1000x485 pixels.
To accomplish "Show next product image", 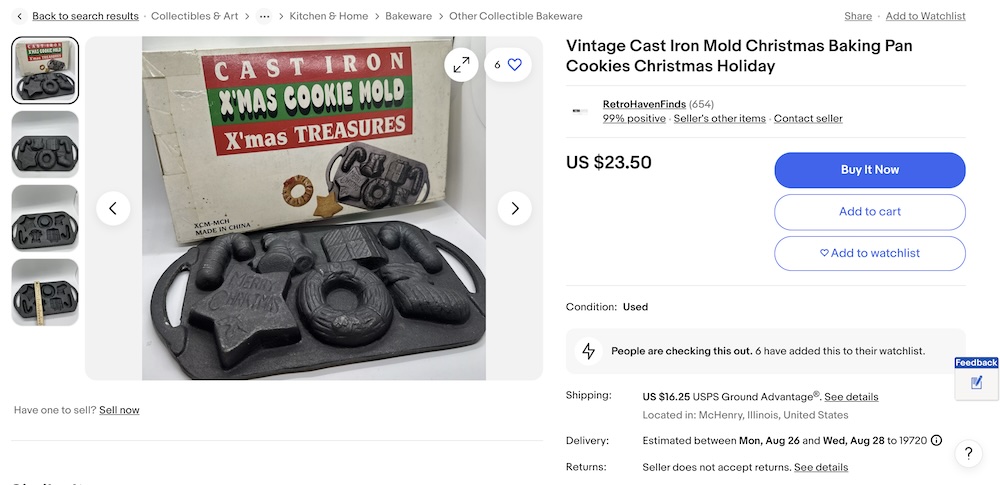I will point(515,208).
